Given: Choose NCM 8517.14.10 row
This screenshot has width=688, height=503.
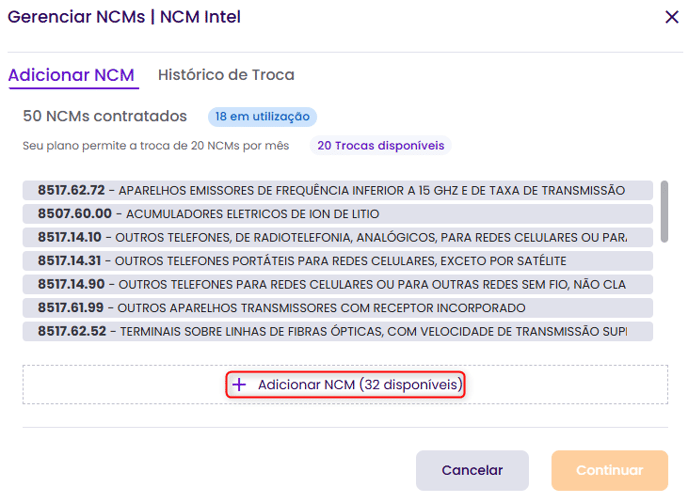Looking at the screenshot, I should click(338, 237).
